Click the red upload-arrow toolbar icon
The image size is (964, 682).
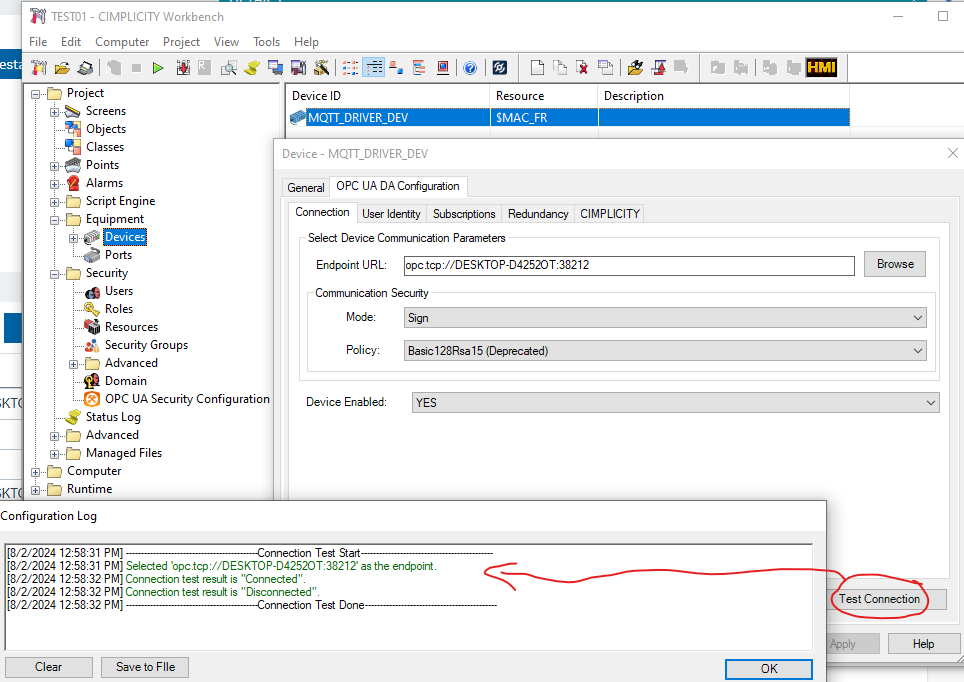pos(658,68)
